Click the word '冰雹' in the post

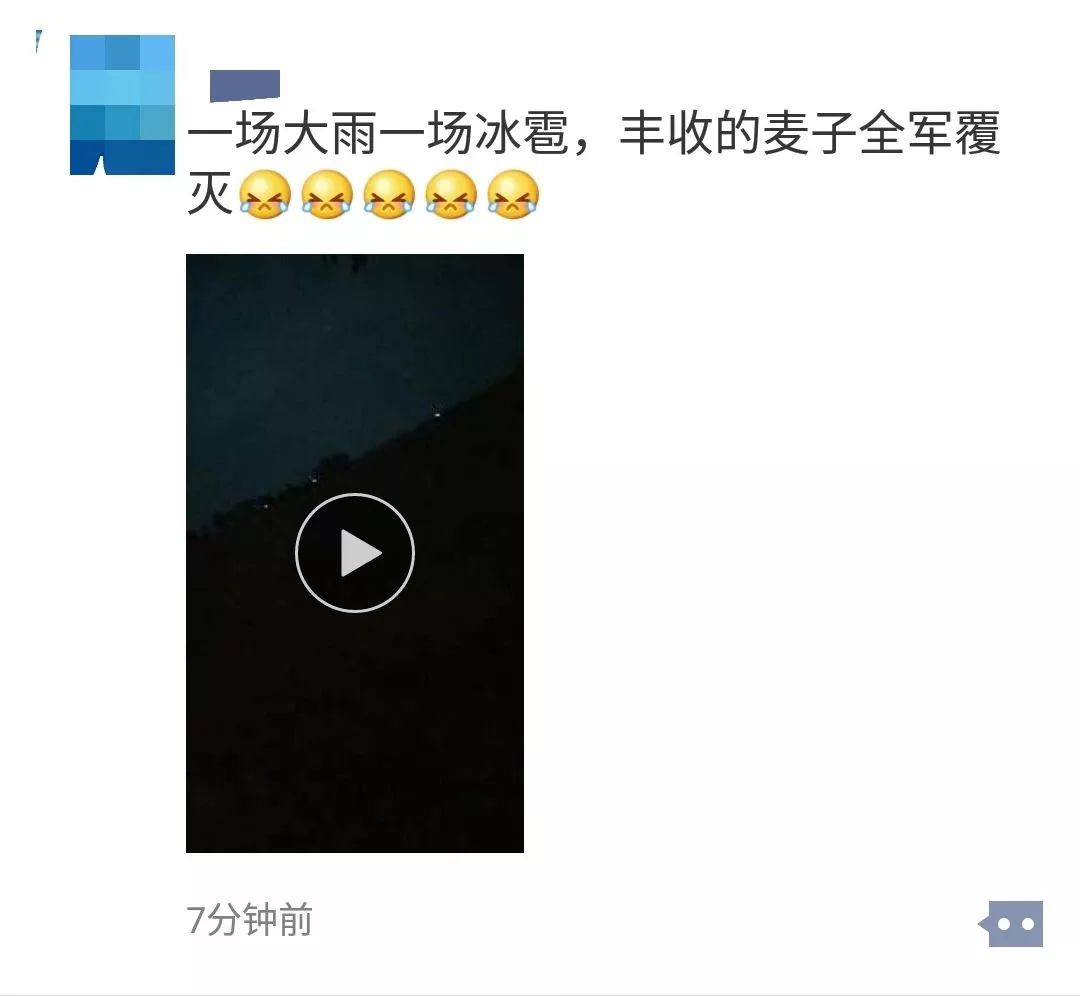pyautogui.click(x=521, y=133)
